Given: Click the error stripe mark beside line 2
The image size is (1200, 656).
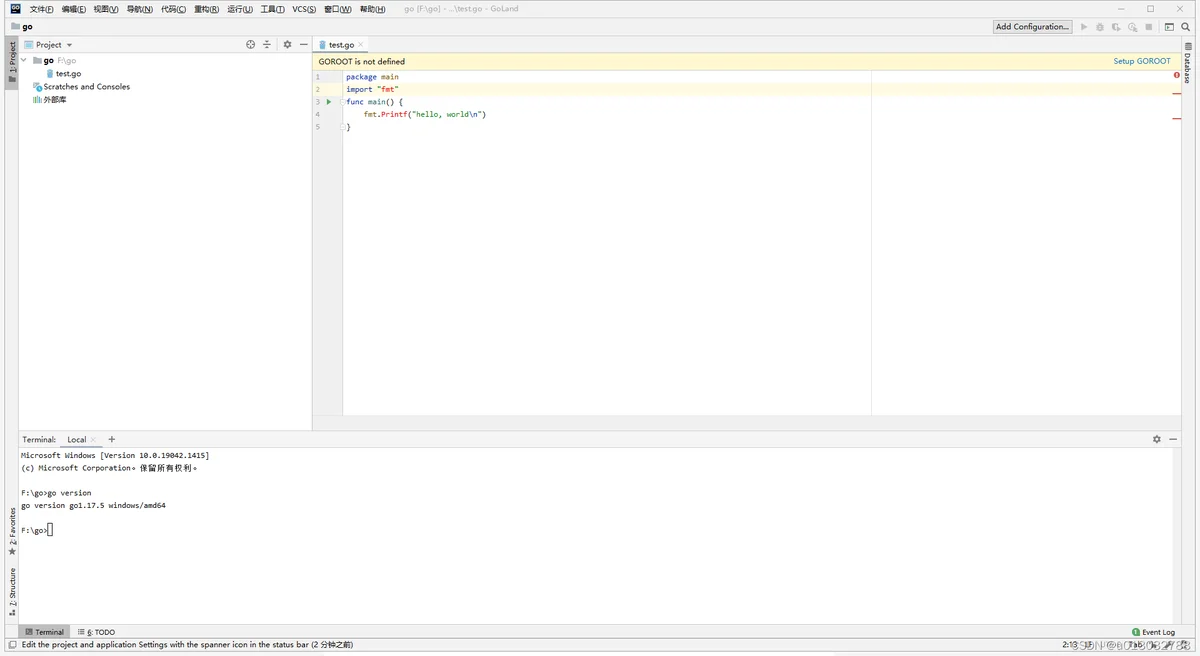Looking at the screenshot, I should (x=1177, y=93).
